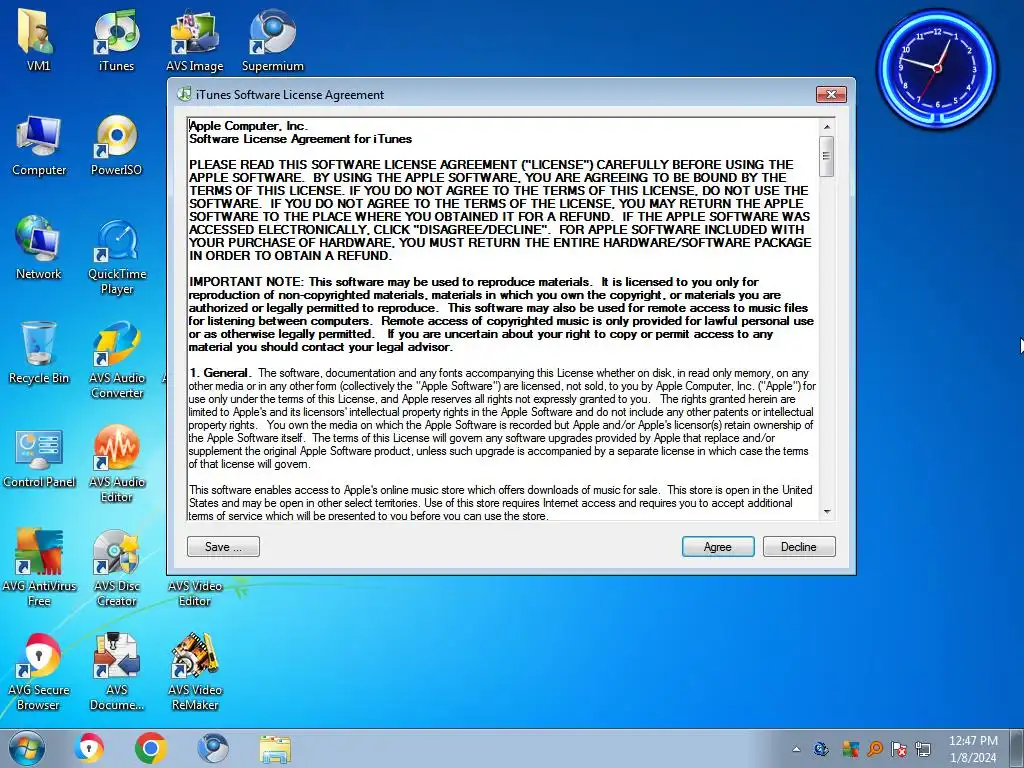
Task: Open AVS Document Converter shortcut
Action: coord(117,671)
